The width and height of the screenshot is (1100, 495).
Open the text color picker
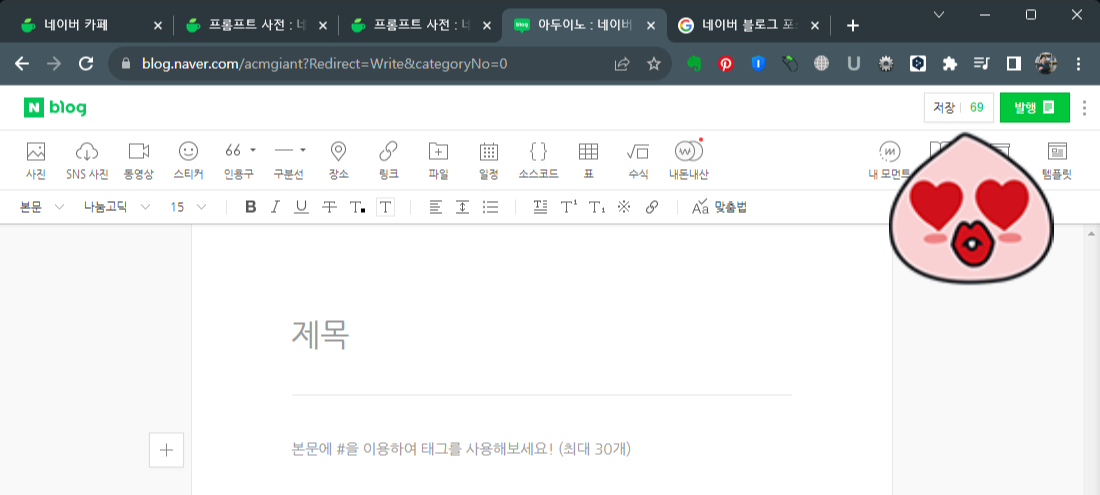pyautogui.click(x=357, y=207)
